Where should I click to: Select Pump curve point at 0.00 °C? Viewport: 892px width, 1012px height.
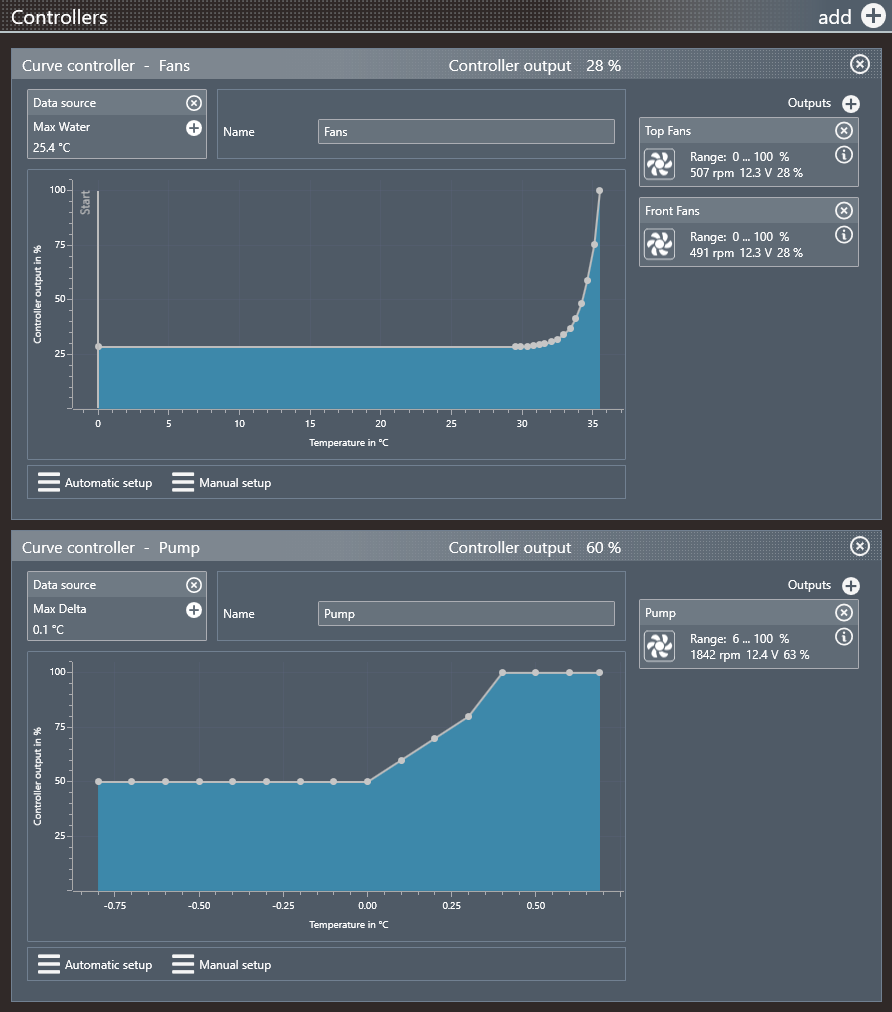pyautogui.click(x=367, y=782)
